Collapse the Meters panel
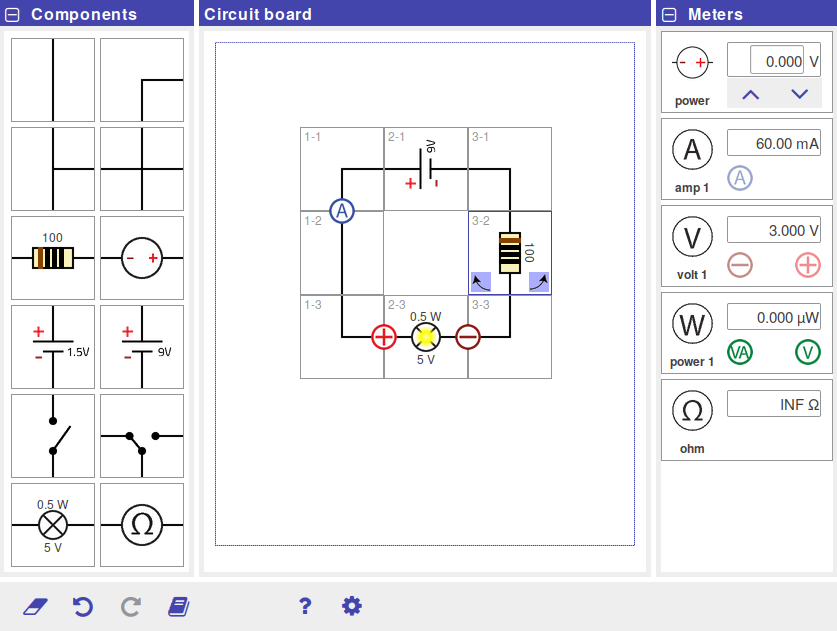Screen dimensions: 837x631 pyautogui.click(x=669, y=14)
